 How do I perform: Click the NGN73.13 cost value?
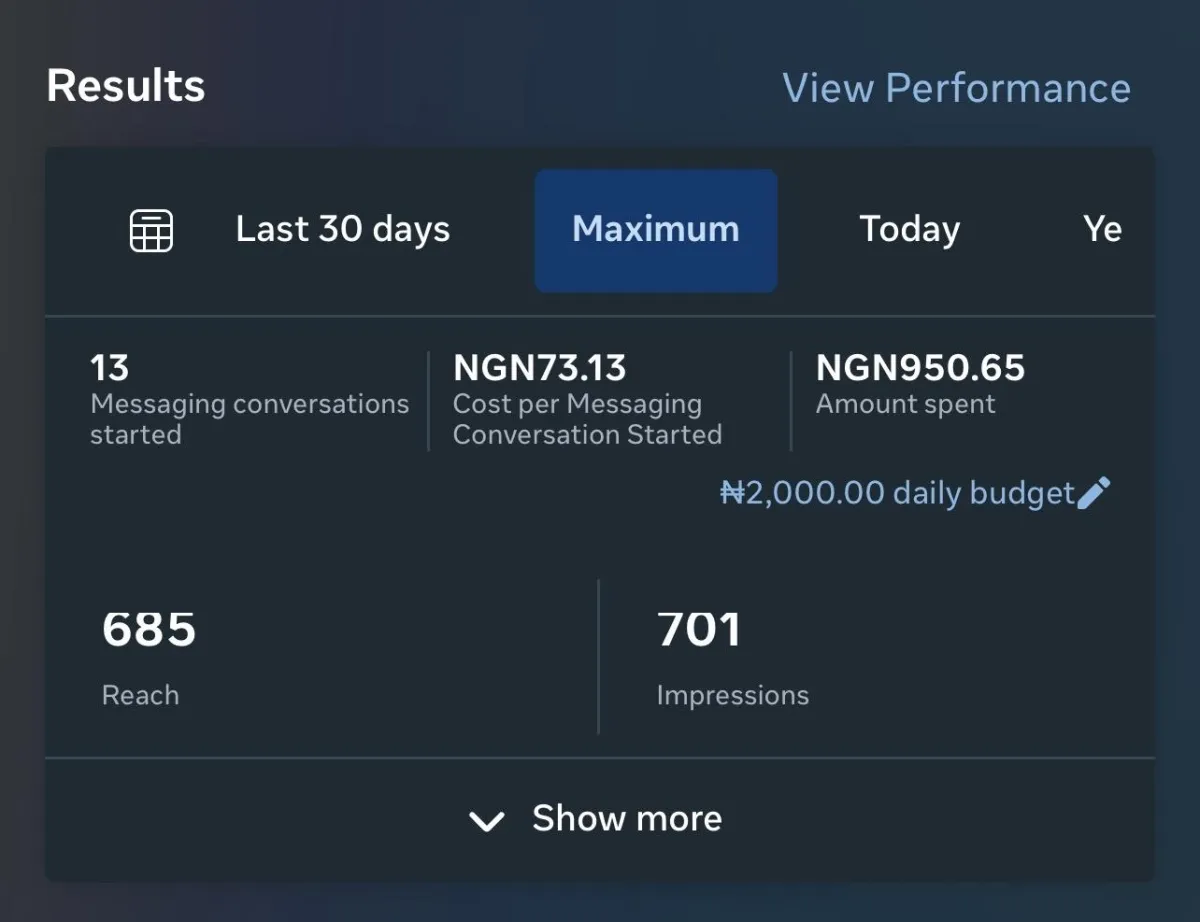(x=540, y=368)
